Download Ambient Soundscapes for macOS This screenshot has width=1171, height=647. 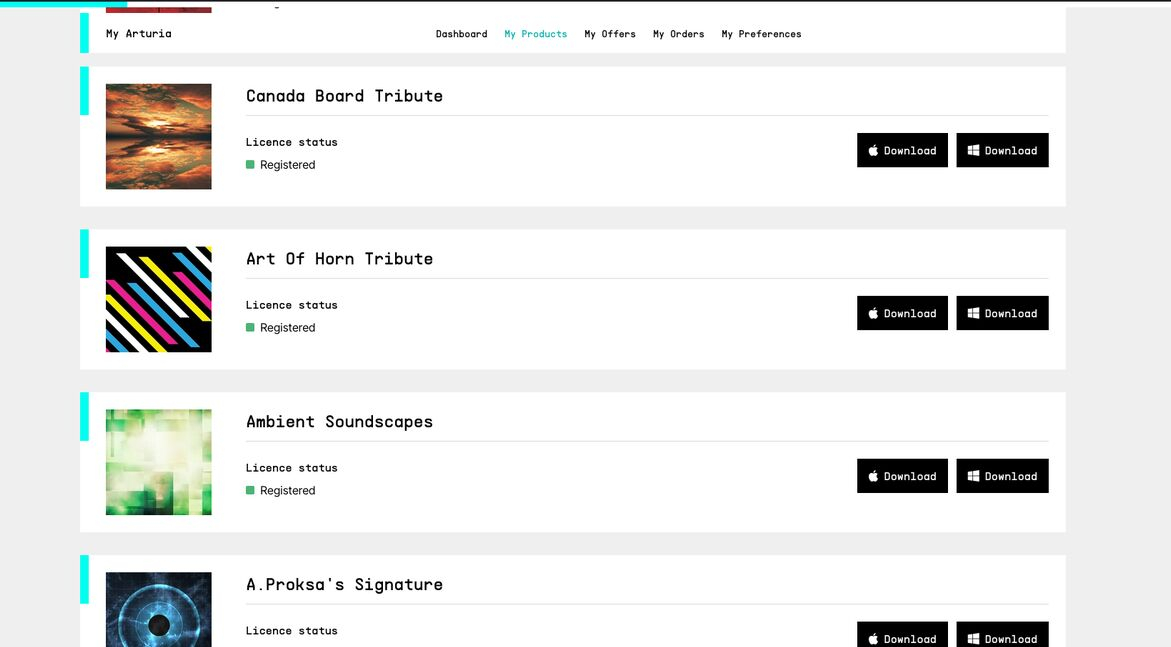coord(902,476)
